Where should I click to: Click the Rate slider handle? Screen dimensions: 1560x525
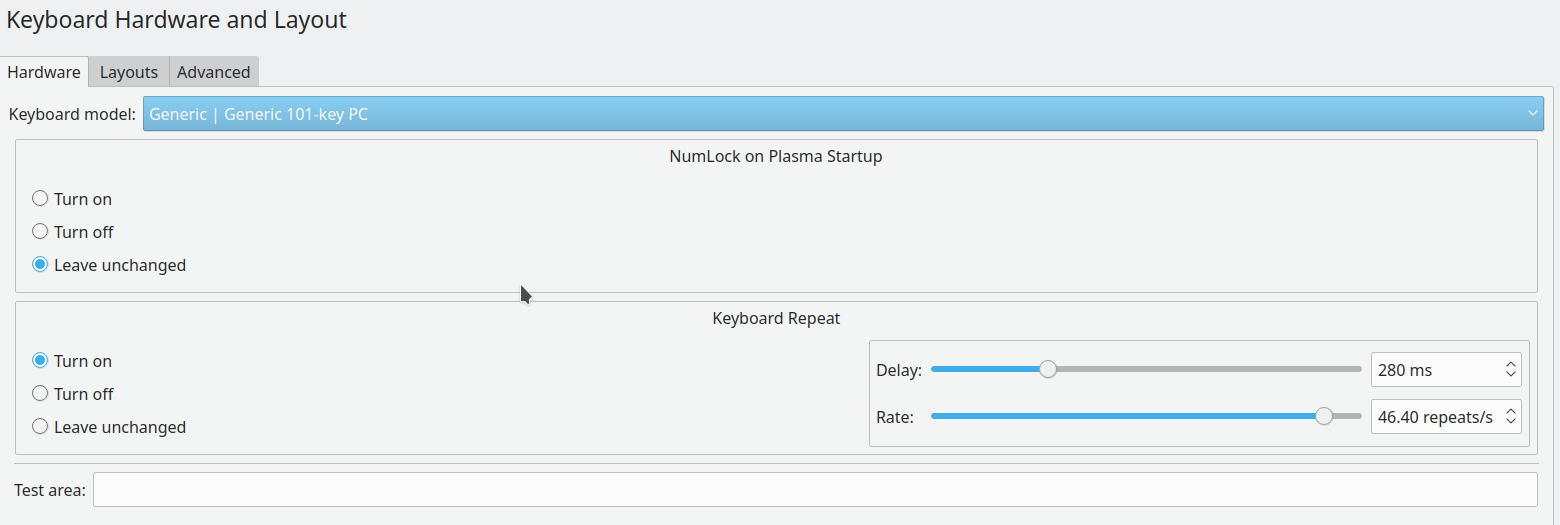pos(1324,417)
